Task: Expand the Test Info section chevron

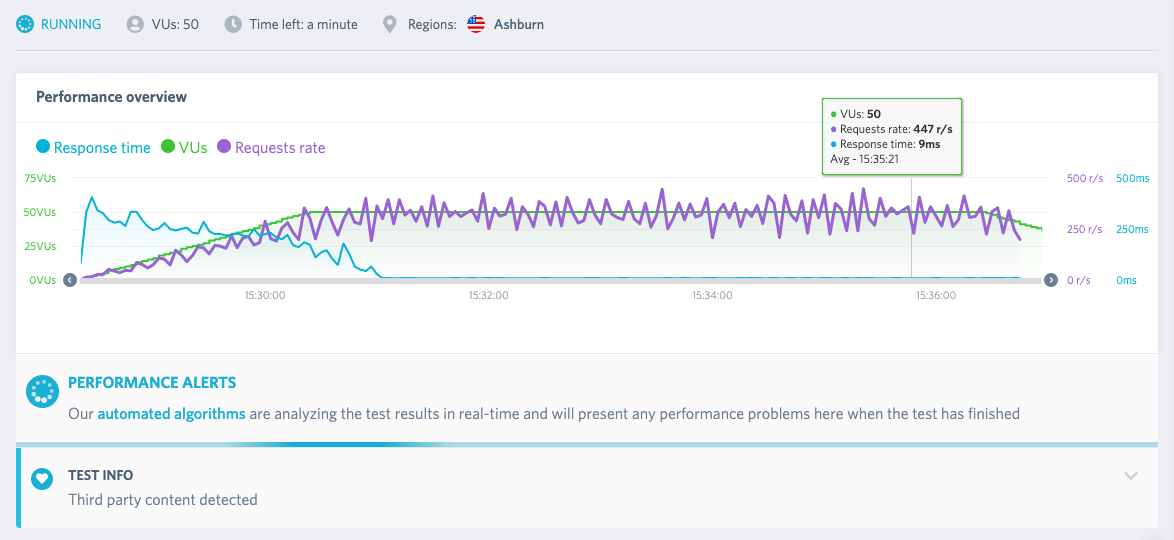Action: [1131, 476]
